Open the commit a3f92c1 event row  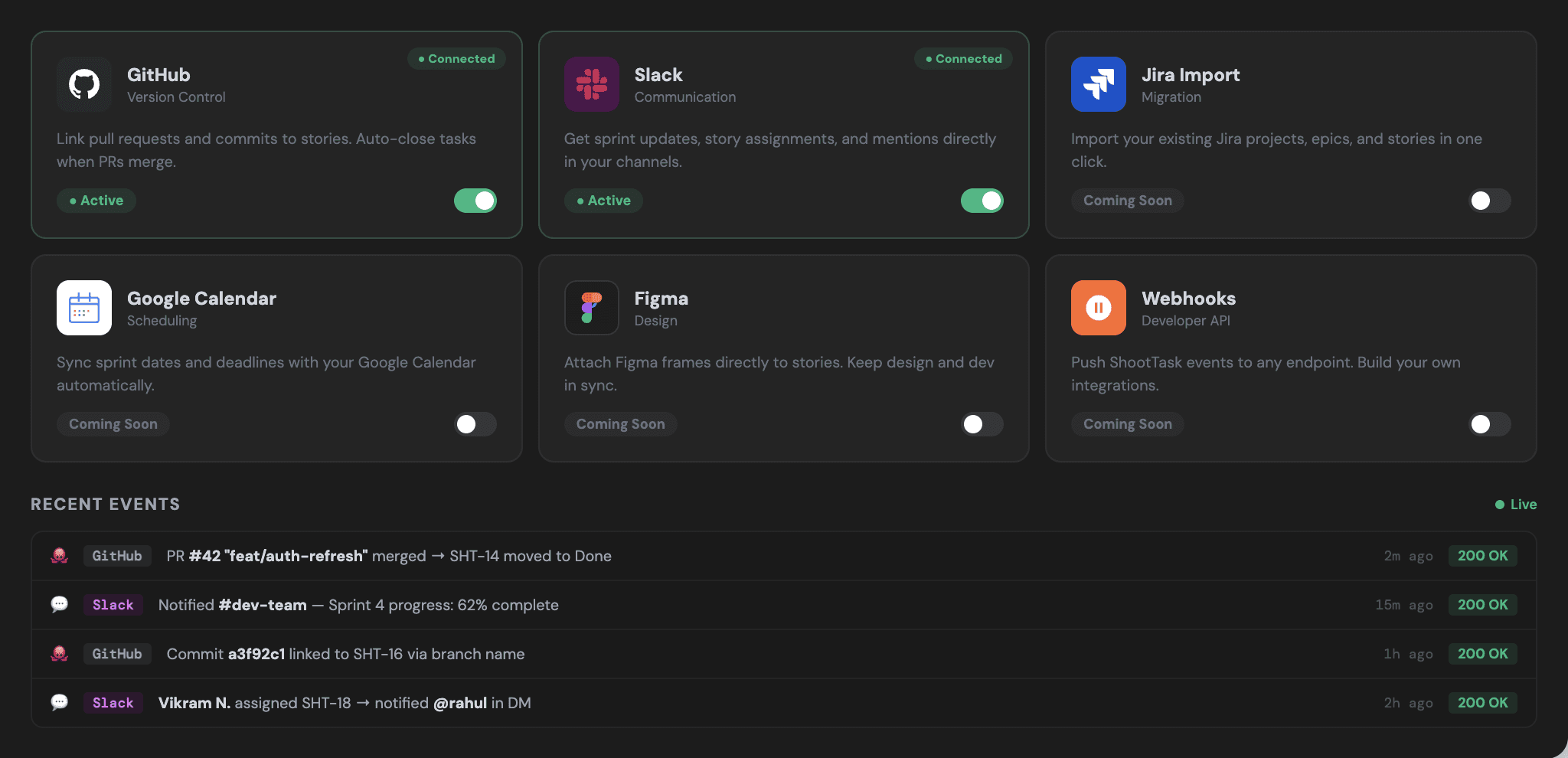coord(345,654)
